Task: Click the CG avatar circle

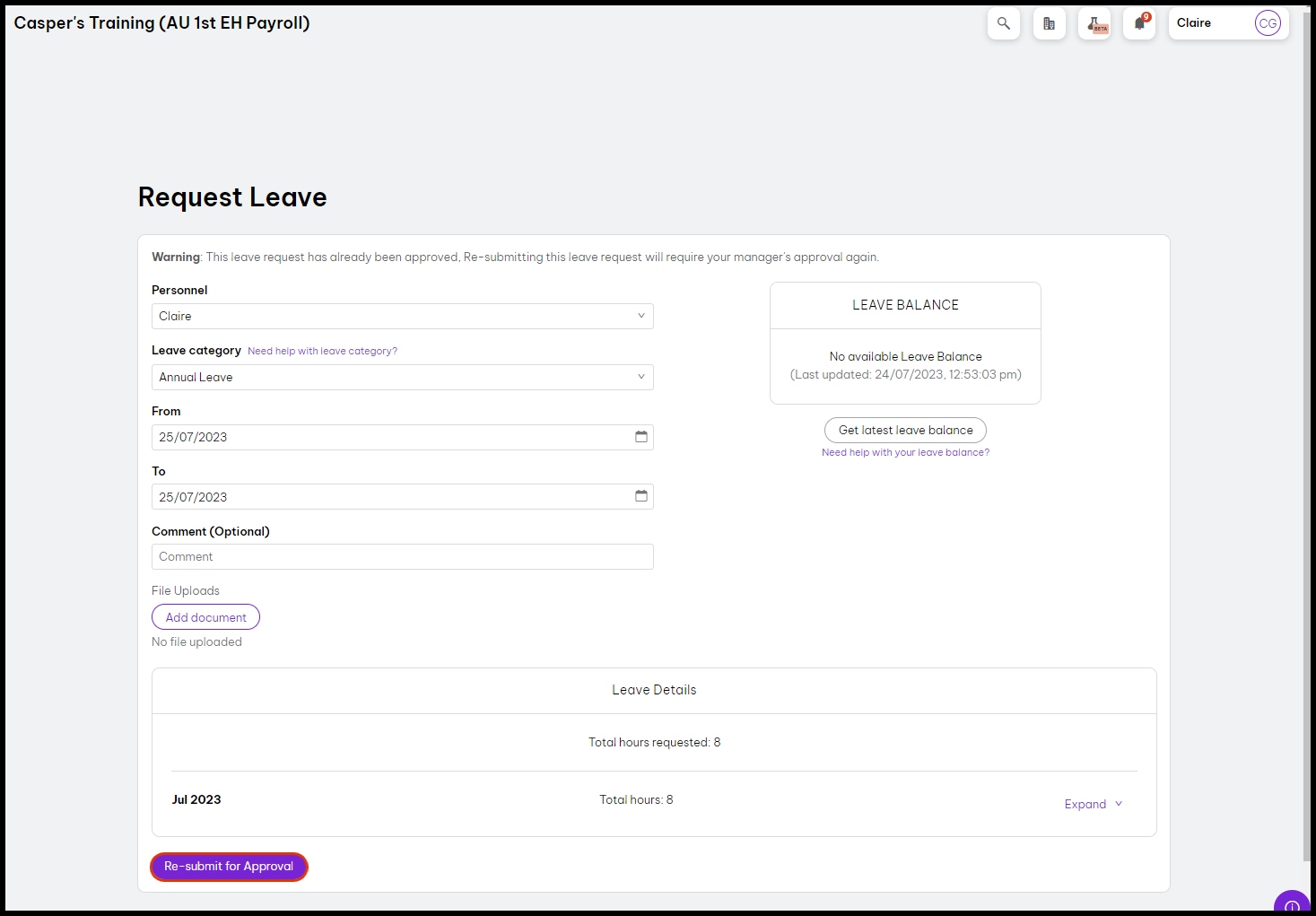Action: [x=1267, y=24]
